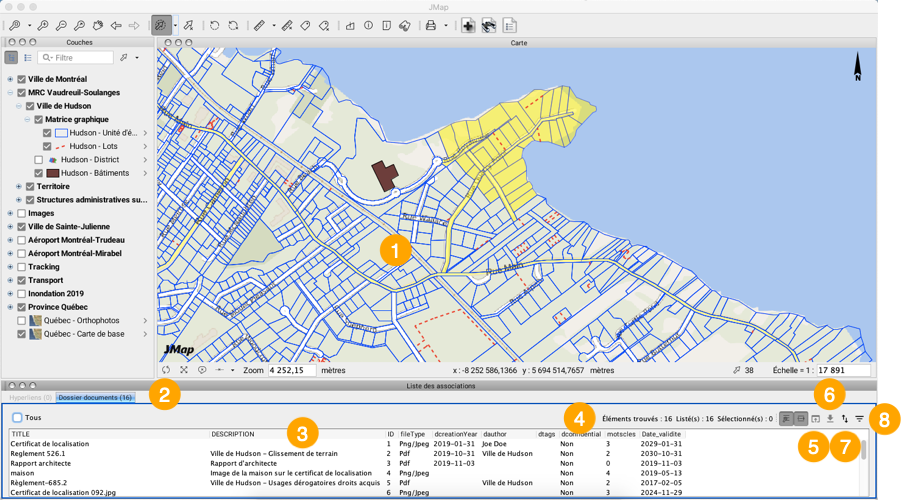
Task: Sort by the DESCRIPTION column header
Action: pyautogui.click(x=233, y=434)
